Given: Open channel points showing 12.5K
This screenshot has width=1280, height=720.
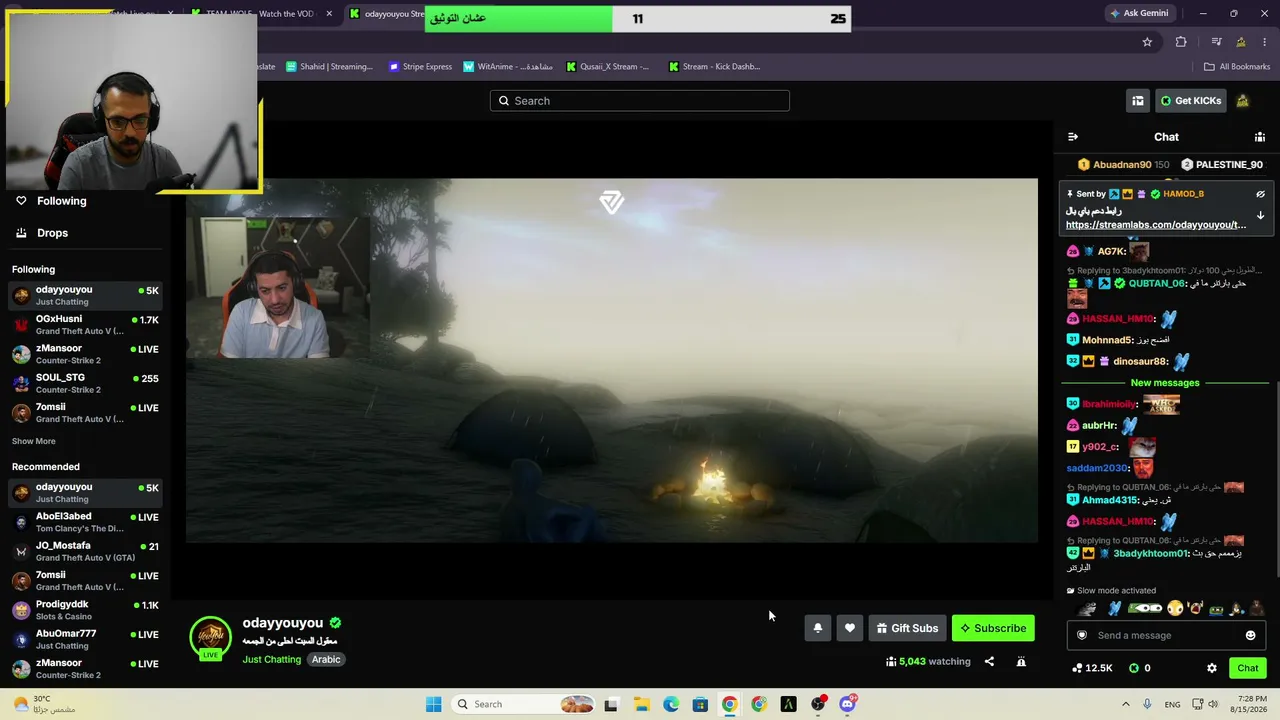Looking at the screenshot, I should [1092, 668].
